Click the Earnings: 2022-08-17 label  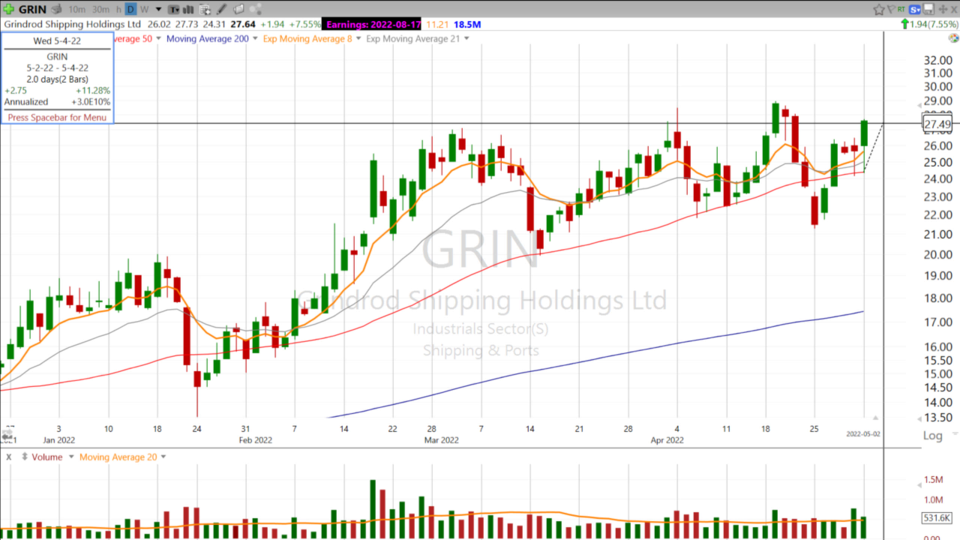coord(373,24)
